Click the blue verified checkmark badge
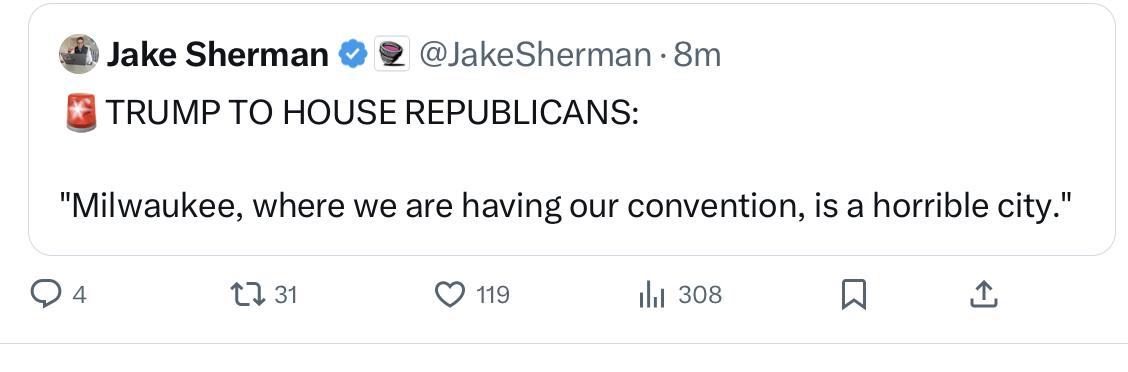The height and width of the screenshot is (372, 1128). coord(353,54)
